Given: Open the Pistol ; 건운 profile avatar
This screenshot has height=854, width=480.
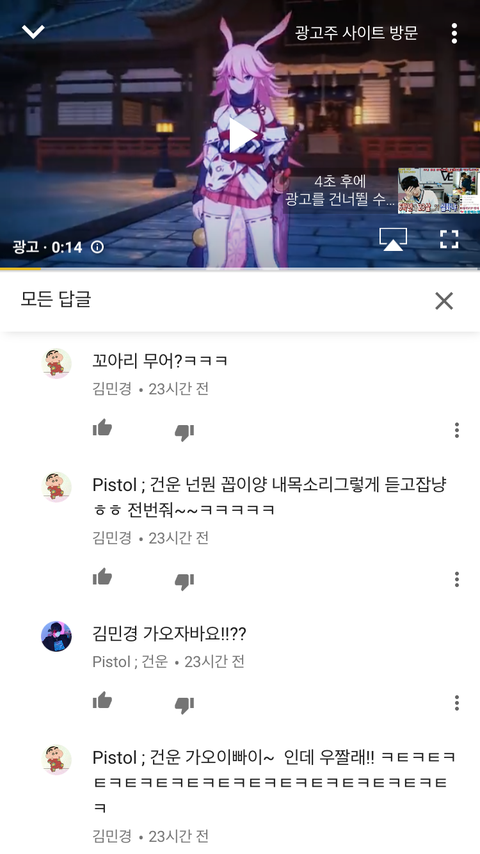Looking at the screenshot, I should click(x=57, y=636).
